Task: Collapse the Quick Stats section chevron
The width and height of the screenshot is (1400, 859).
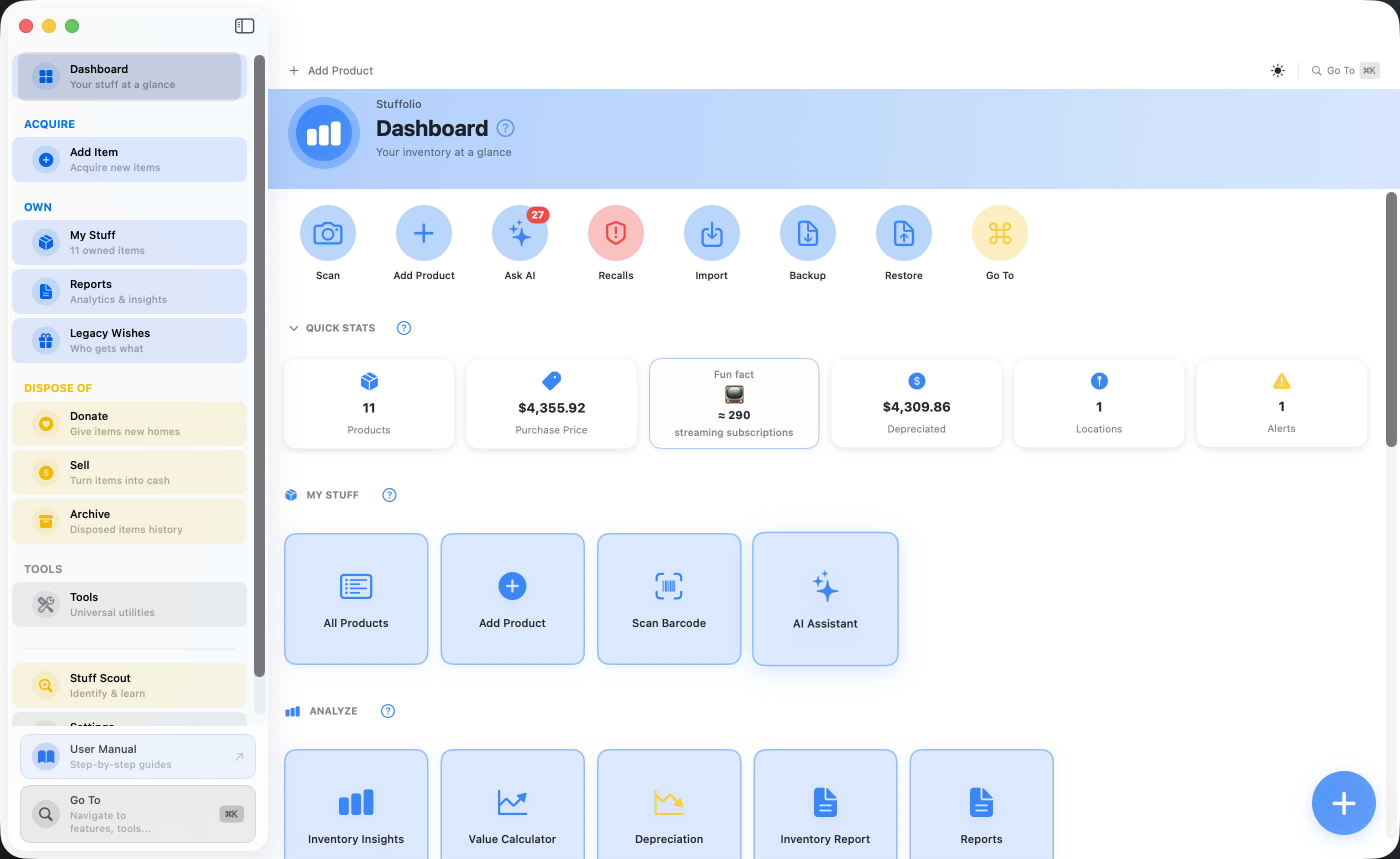Action: [294, 328]
